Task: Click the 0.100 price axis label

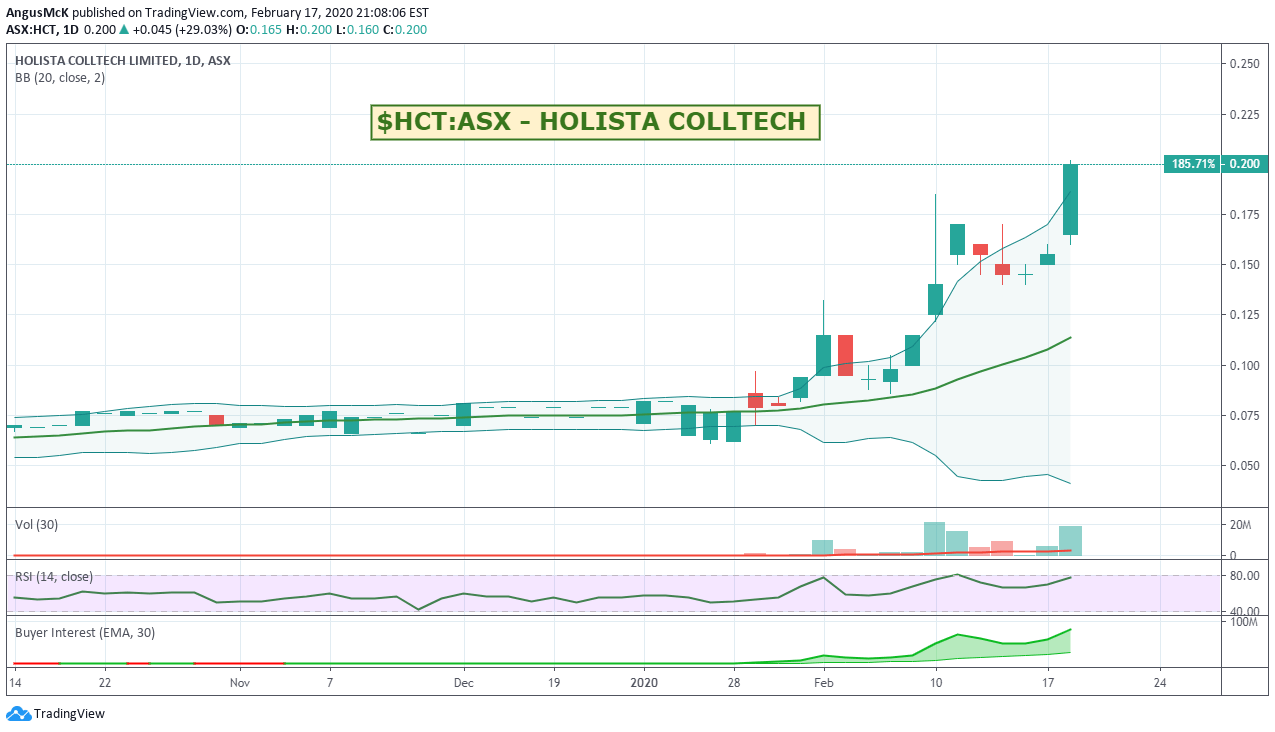Action: (x=1244, y=365)
